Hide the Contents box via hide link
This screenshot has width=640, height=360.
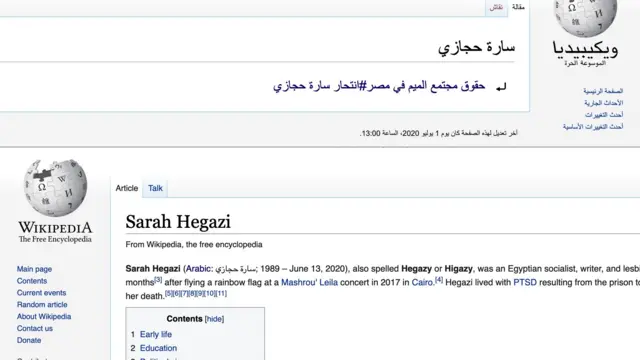pyautogui.click(x=214, y=319)
